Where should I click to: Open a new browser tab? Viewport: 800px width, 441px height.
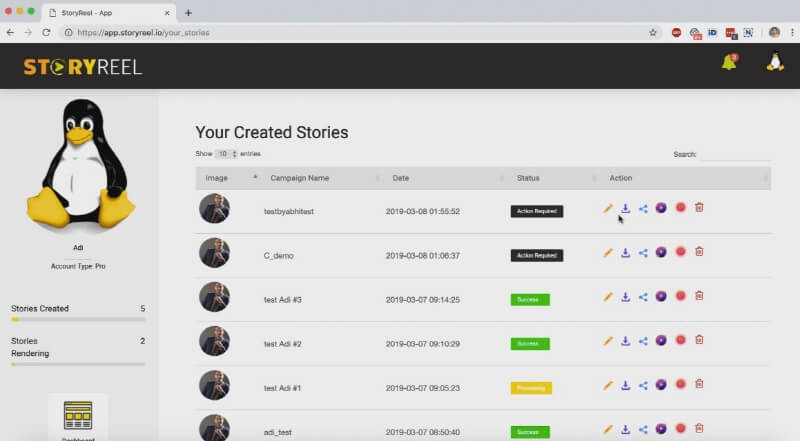pos(188,13)
